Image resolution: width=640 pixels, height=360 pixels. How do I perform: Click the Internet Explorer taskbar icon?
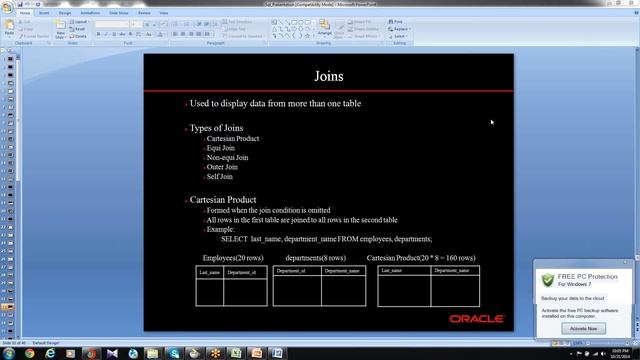click(50, 353)
